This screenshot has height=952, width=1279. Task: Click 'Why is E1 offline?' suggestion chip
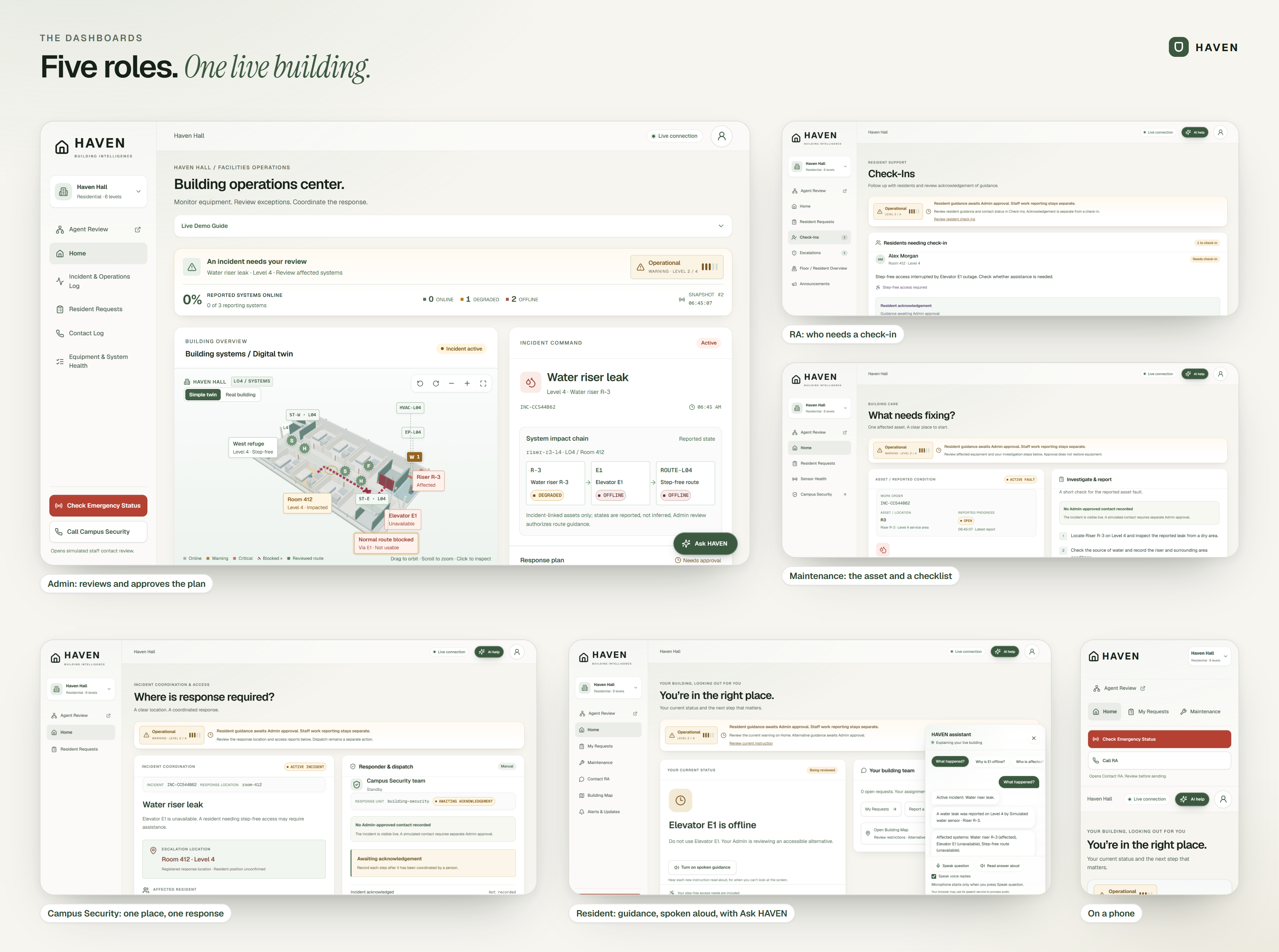click(990, 762)
